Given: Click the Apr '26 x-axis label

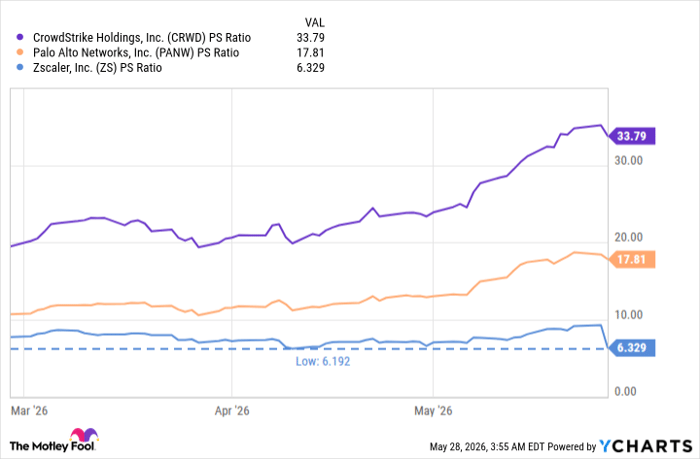Looking at the screenshot, I should (232, 411).
